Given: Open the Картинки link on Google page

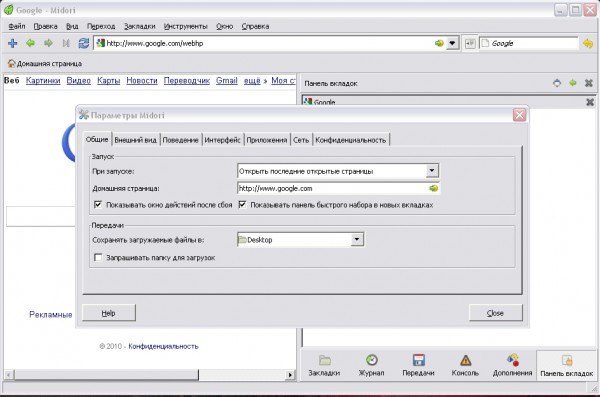Looking at the screenshot, I should tap(43, 81).
